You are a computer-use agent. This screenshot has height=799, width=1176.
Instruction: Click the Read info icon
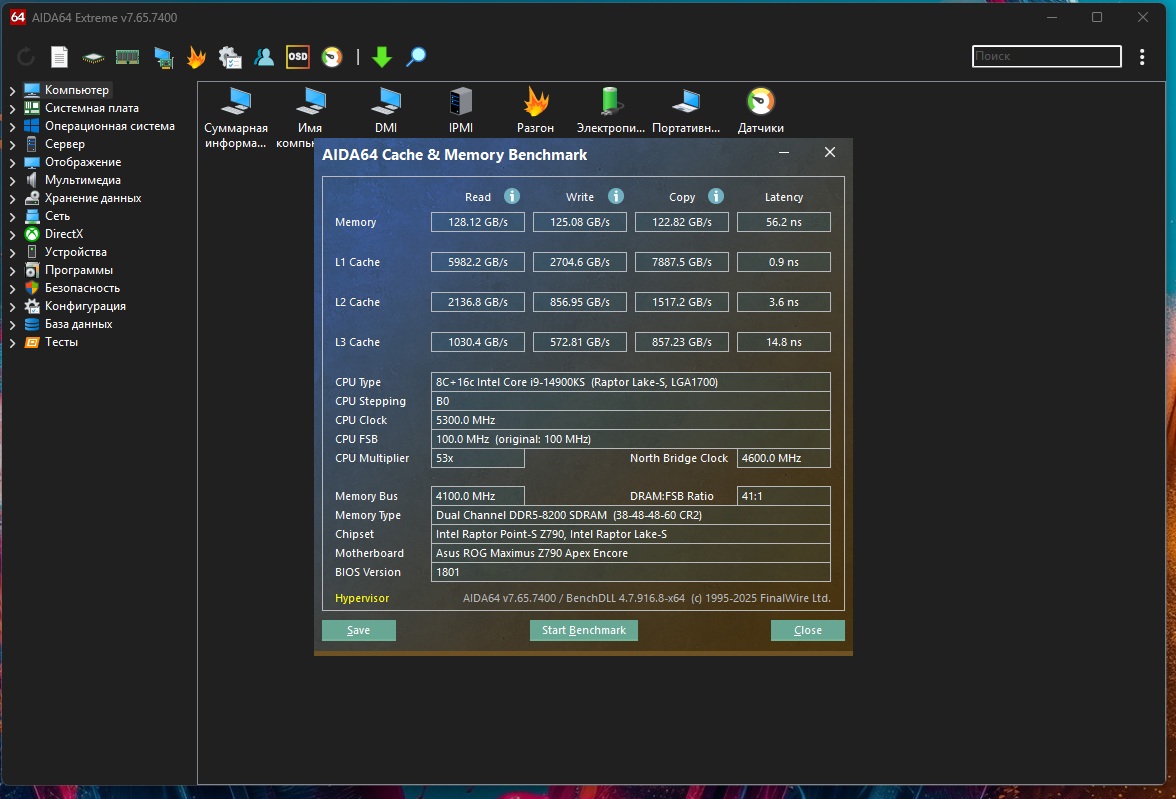(512, 197)
